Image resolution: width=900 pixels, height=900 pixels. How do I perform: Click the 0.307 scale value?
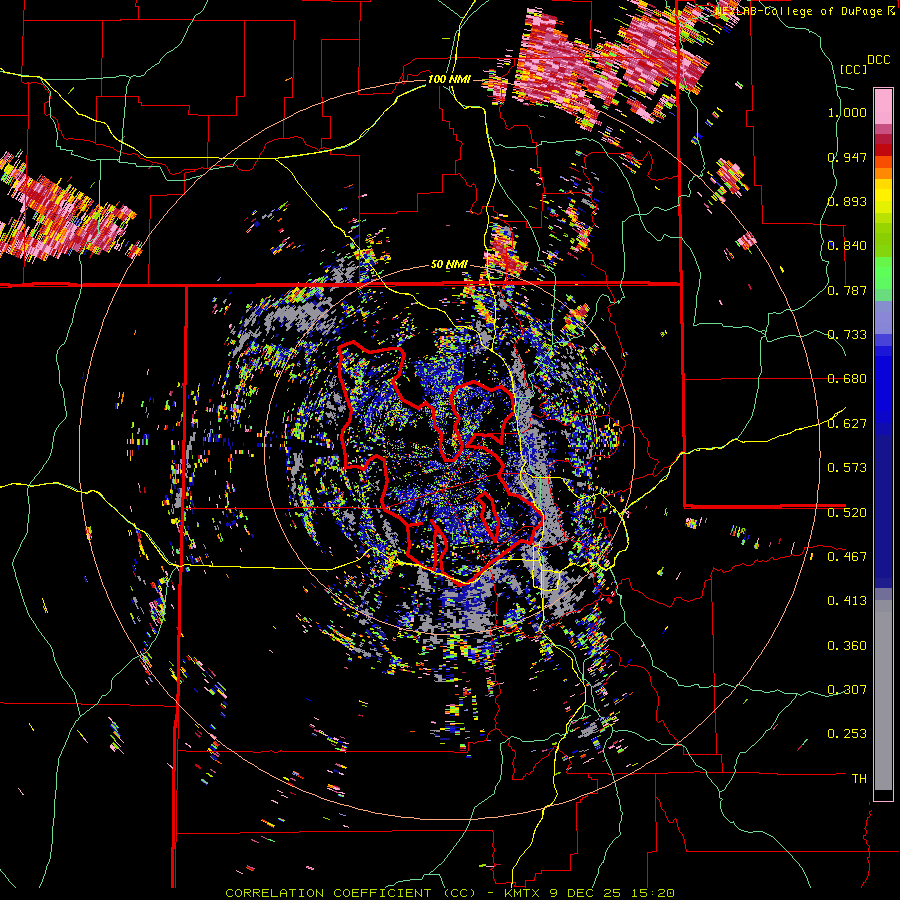point(847,689)
